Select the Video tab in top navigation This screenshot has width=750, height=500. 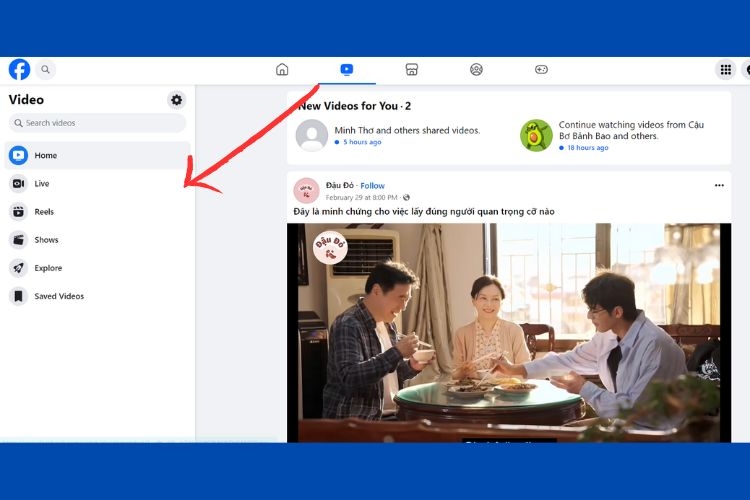click(347, 69)
